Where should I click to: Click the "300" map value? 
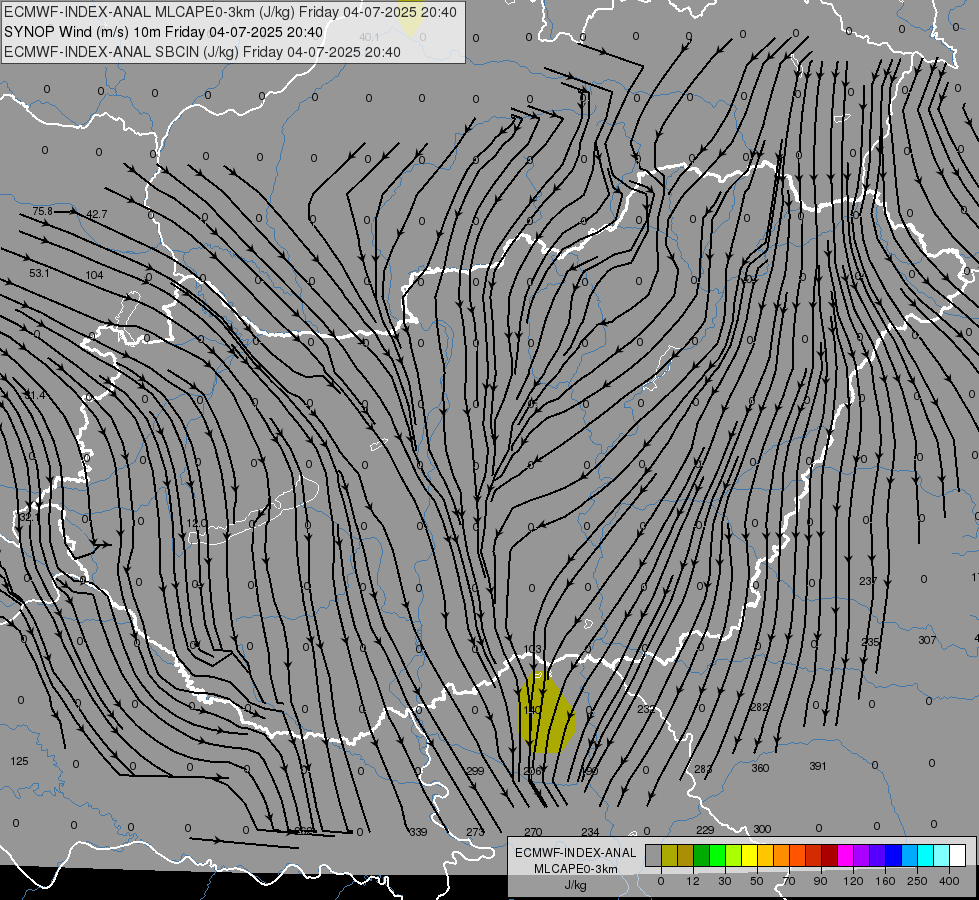click(762, 829)
